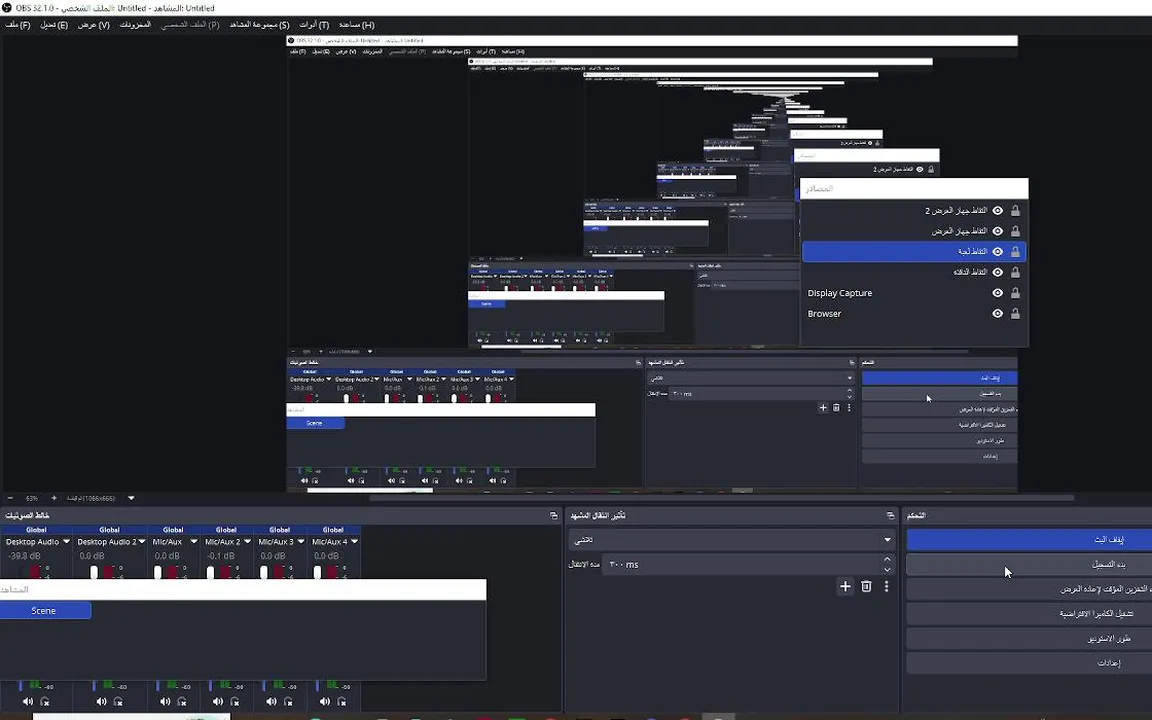This screenshot has height=720, width=1152.
Task: Click Desktop Audio monitoring headphone icon
Action: (x=45, y=702)
